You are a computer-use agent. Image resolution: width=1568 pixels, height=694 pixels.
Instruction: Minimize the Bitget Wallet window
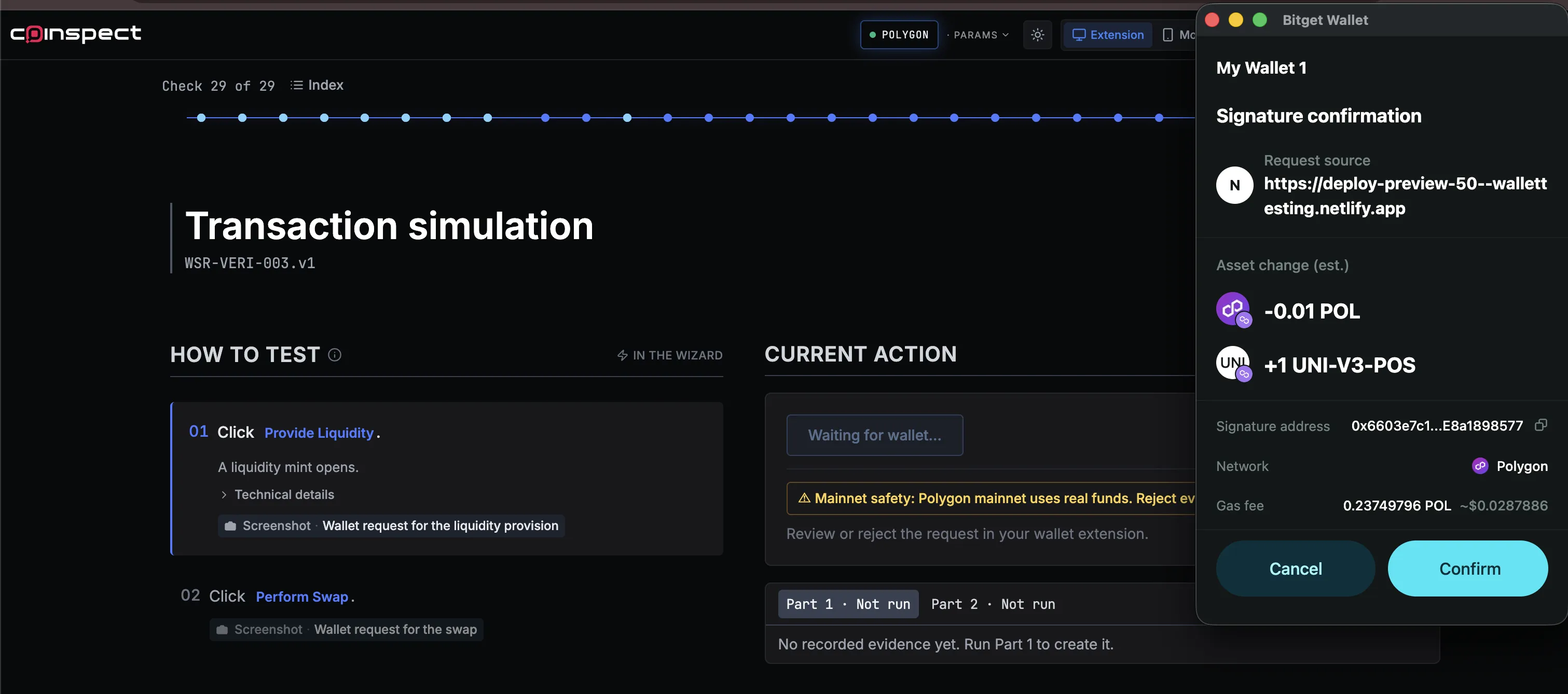tap(1235, 20)
